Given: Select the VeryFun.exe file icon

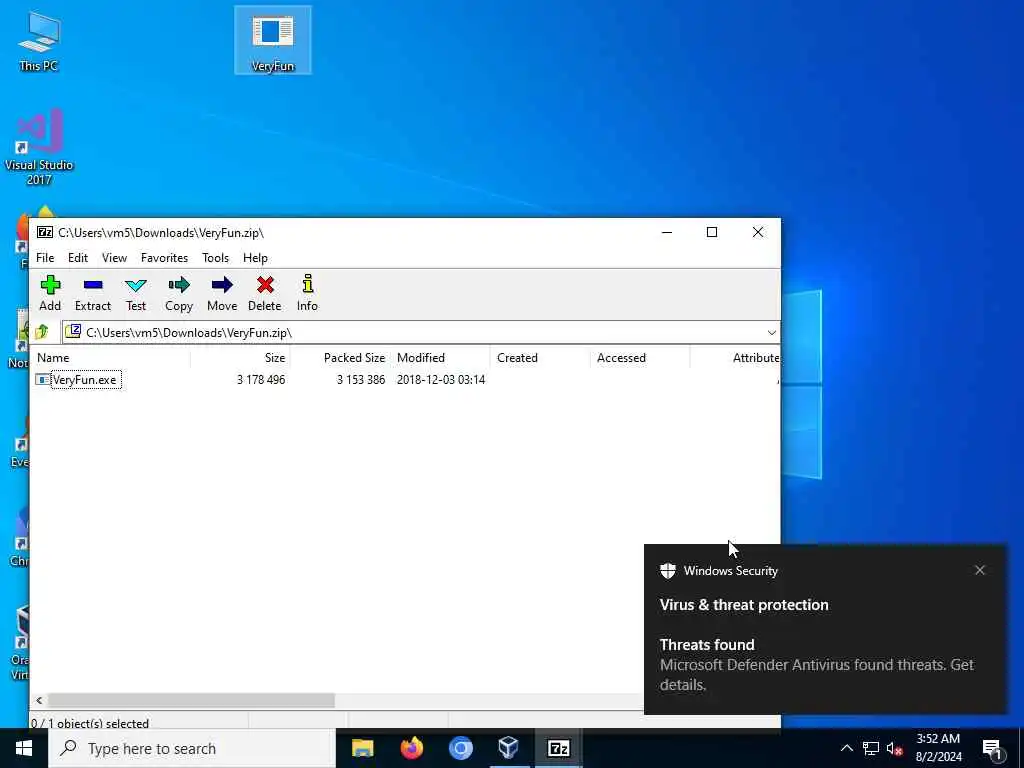Looking at the screenshot, I should pyautogui.click(x=43, y=379).
